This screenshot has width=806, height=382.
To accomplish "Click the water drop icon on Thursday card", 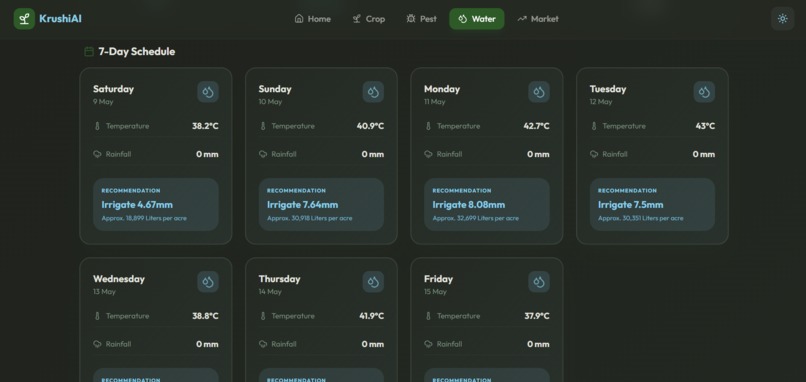I will [x=373, y=282].
